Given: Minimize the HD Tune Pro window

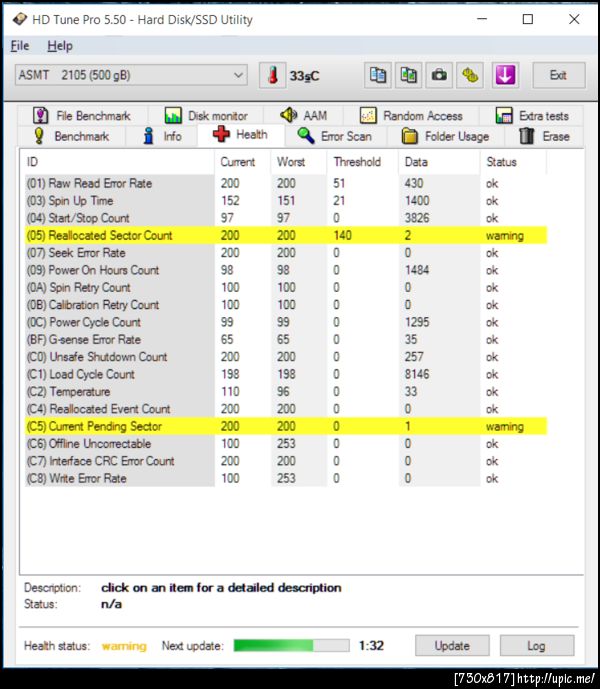Looking at the screenshot, I should click(x=482, y=19).
